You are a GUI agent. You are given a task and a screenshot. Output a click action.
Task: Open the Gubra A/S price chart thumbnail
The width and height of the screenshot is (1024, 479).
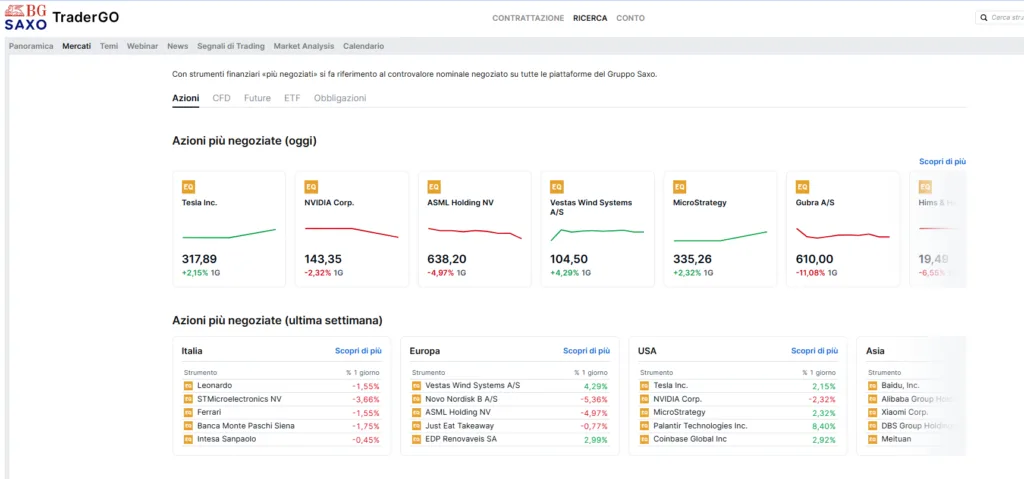tap(843, 233)
